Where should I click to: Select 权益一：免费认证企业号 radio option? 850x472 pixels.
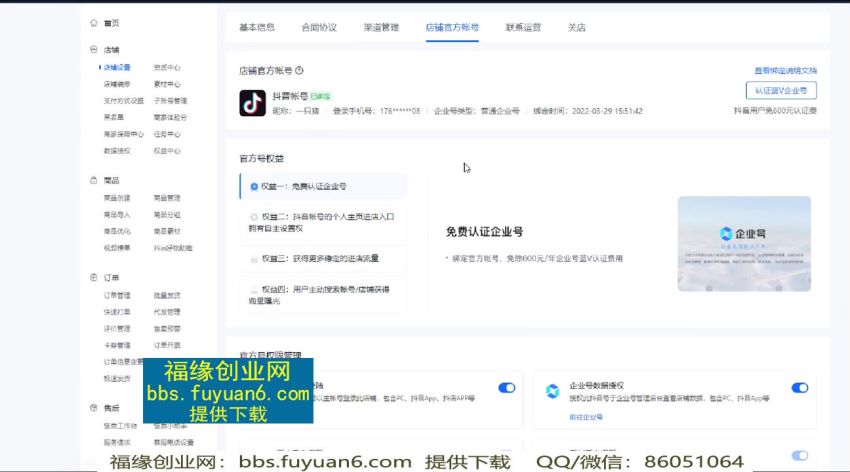tap(323, 186)
